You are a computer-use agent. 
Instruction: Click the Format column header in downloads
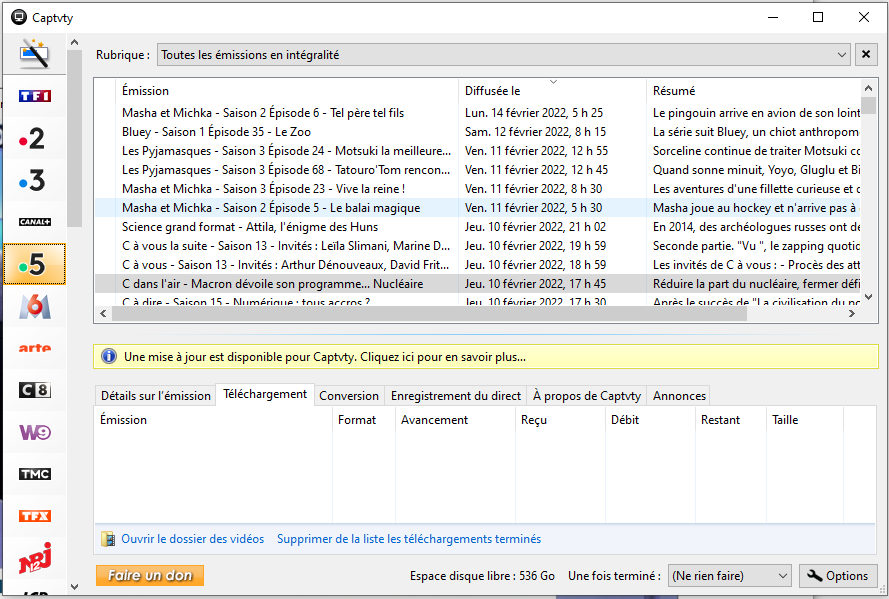pyautogui.click(x=363, y=420)
